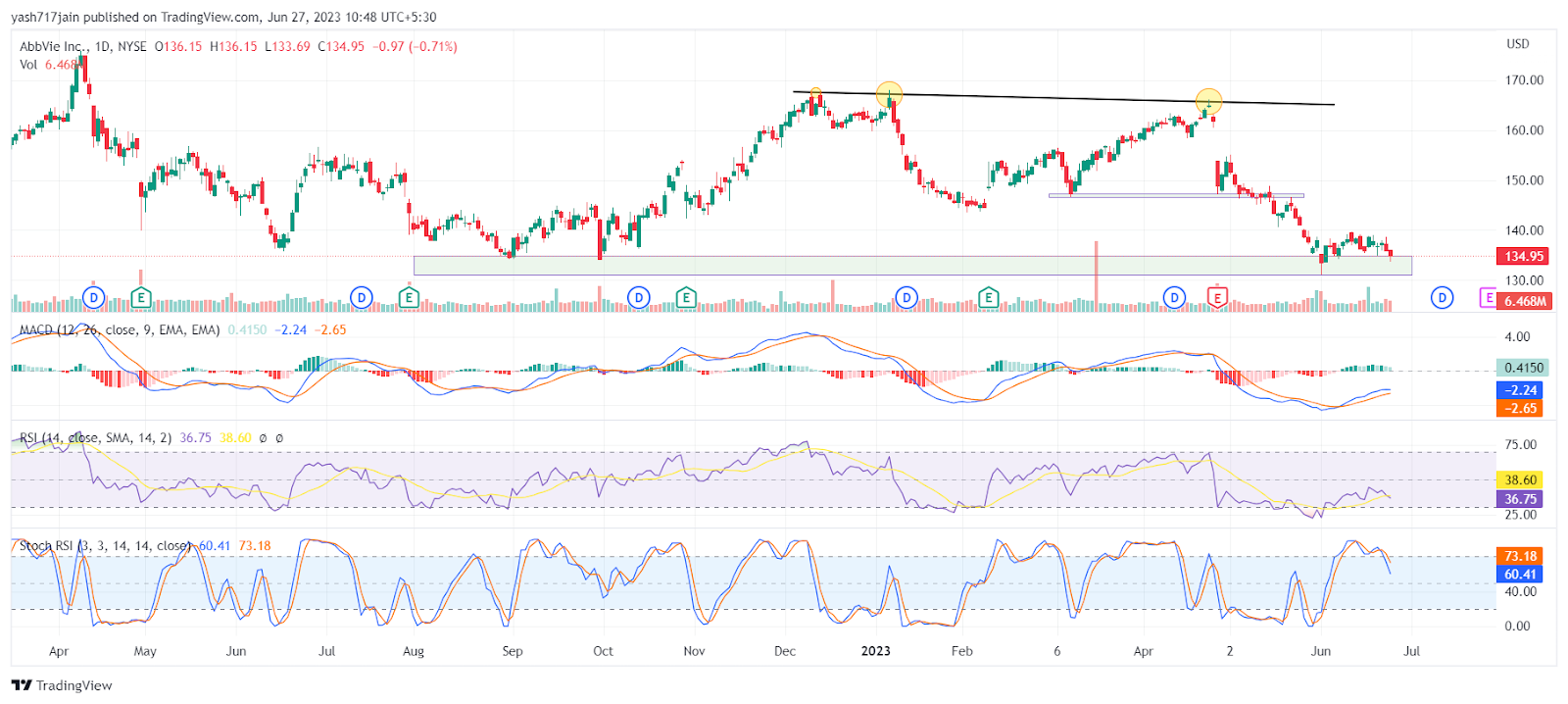Click the green earnings E marker in February 2023

(x=988, y=297)
